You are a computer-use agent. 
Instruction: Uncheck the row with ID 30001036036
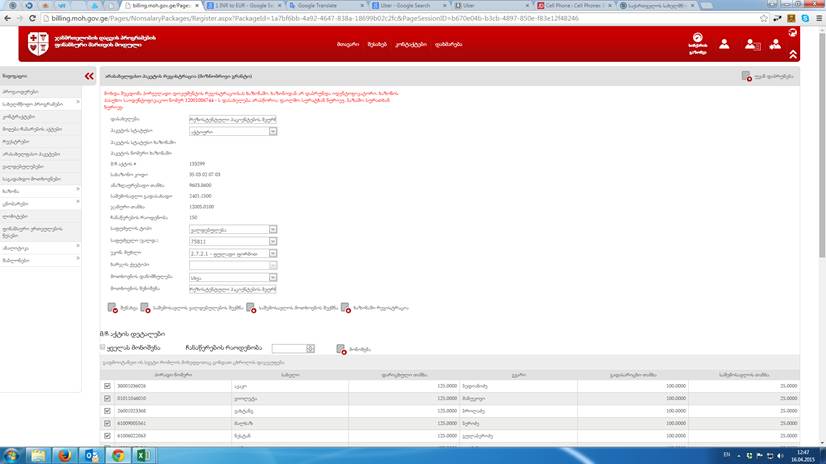(x=108, y=385)
